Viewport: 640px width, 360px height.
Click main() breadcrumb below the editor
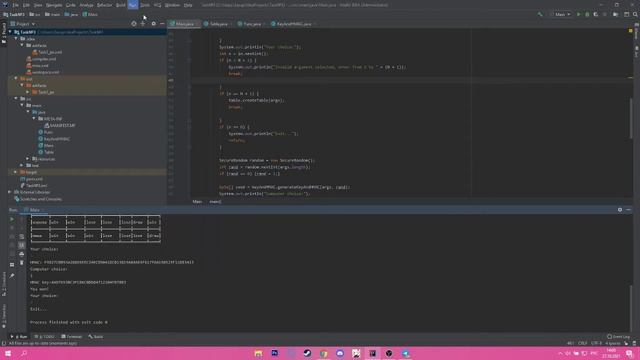[x=215, y=202]
